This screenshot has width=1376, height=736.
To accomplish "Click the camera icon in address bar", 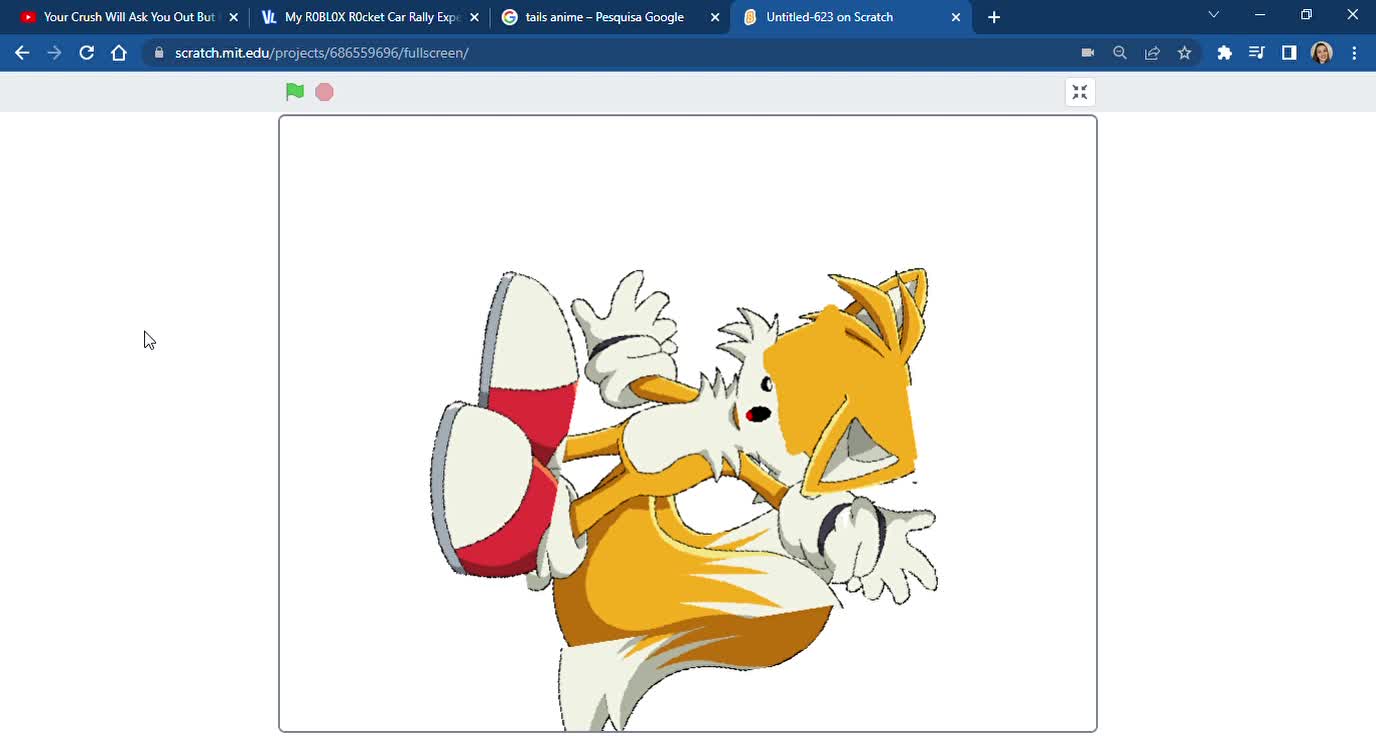I will (1088, 53).
